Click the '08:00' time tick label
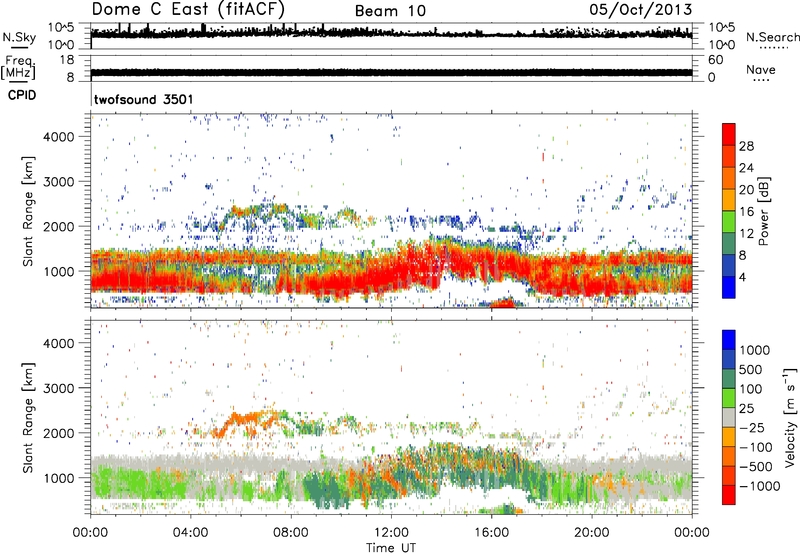Viewport: 800px width, 554px height. (x=291, y=533)
